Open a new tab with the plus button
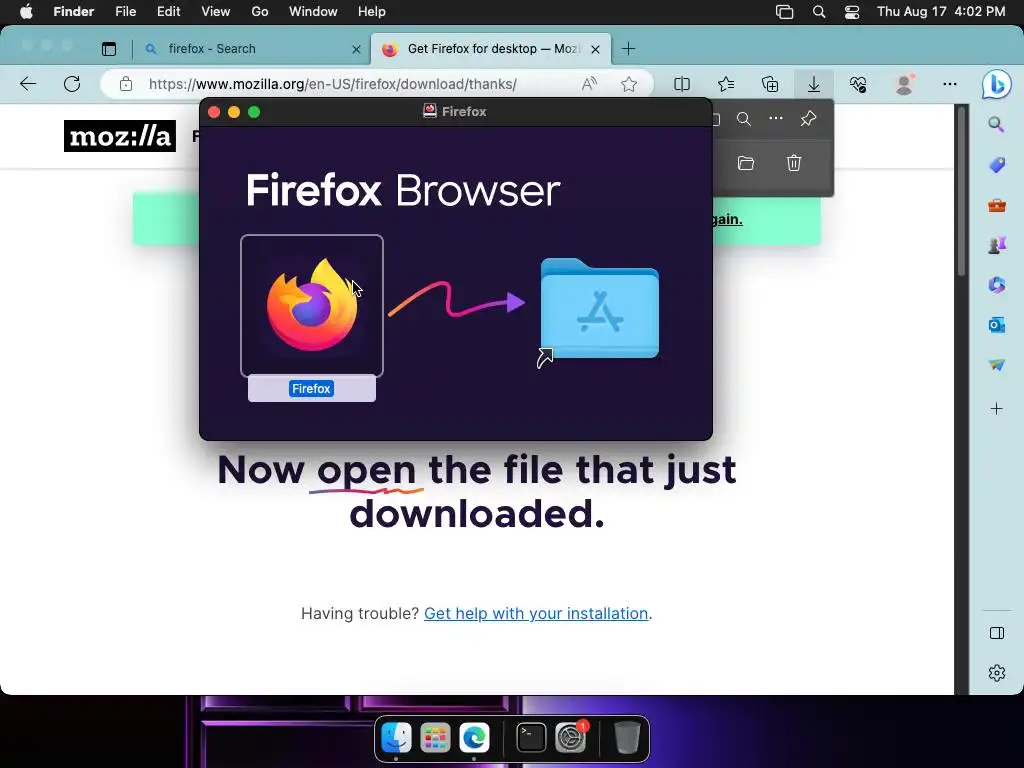The width and height of the screenshot is (1024, 768). click(628, 49)
